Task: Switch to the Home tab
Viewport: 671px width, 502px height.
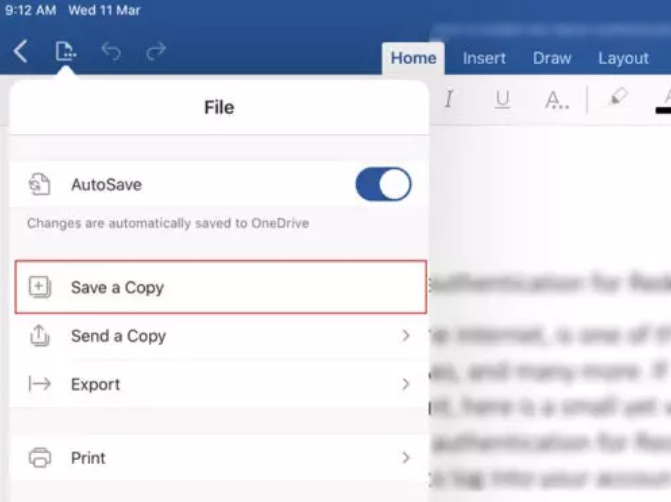Action: [x=413, y=58]
